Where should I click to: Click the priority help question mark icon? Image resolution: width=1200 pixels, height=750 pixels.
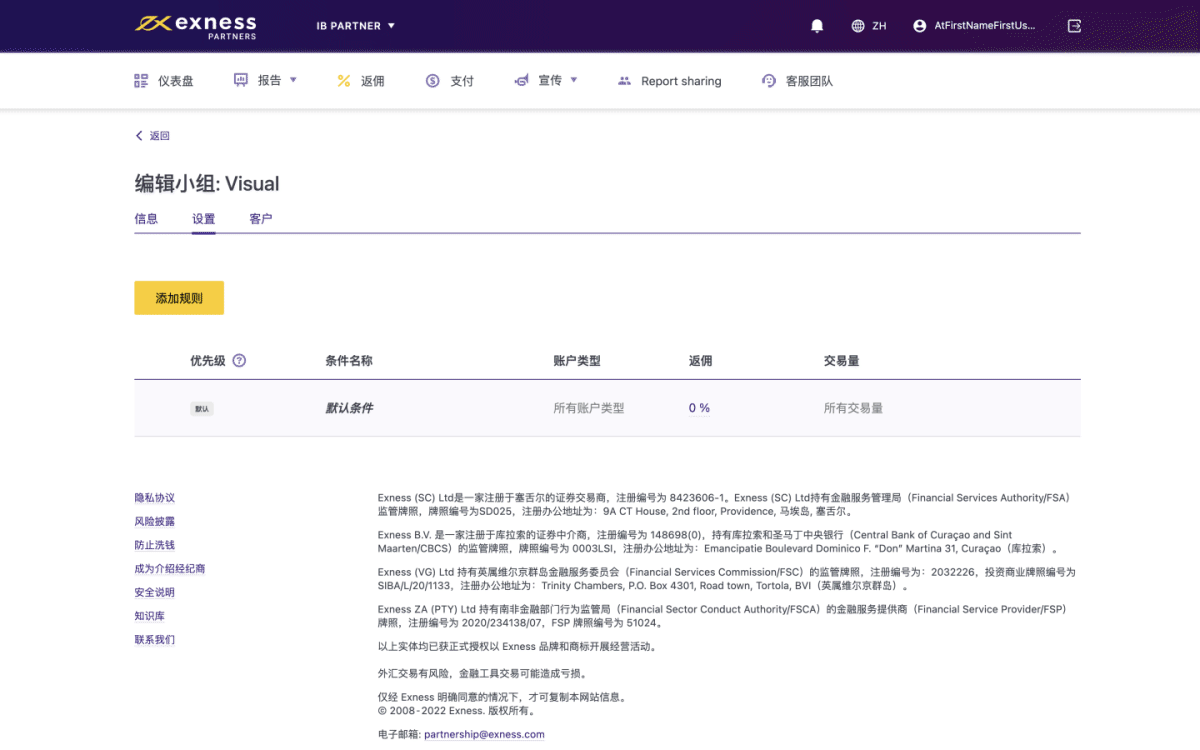[x=239, y=361]
